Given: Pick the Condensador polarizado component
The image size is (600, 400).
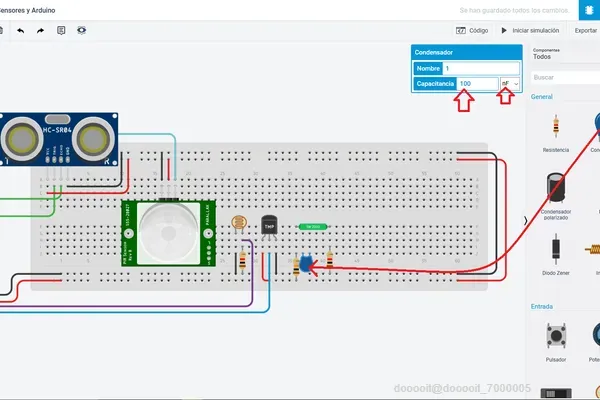Looking at the screenshot, I should pos(556,188).
